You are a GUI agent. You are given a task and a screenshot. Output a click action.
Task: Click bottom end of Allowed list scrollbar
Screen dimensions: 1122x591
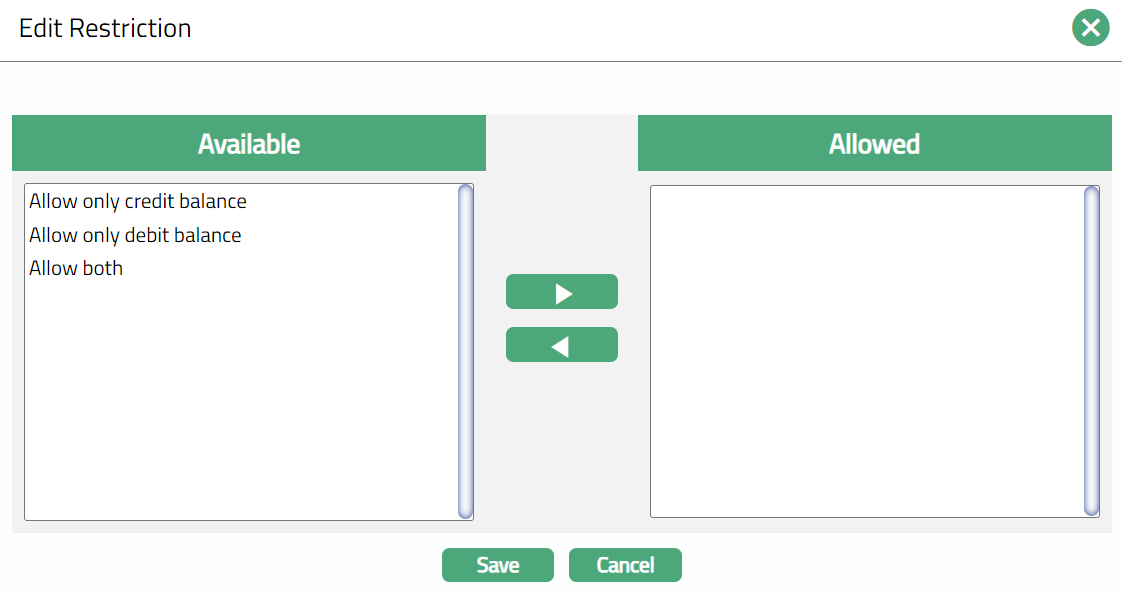[x=1091, y=509]
